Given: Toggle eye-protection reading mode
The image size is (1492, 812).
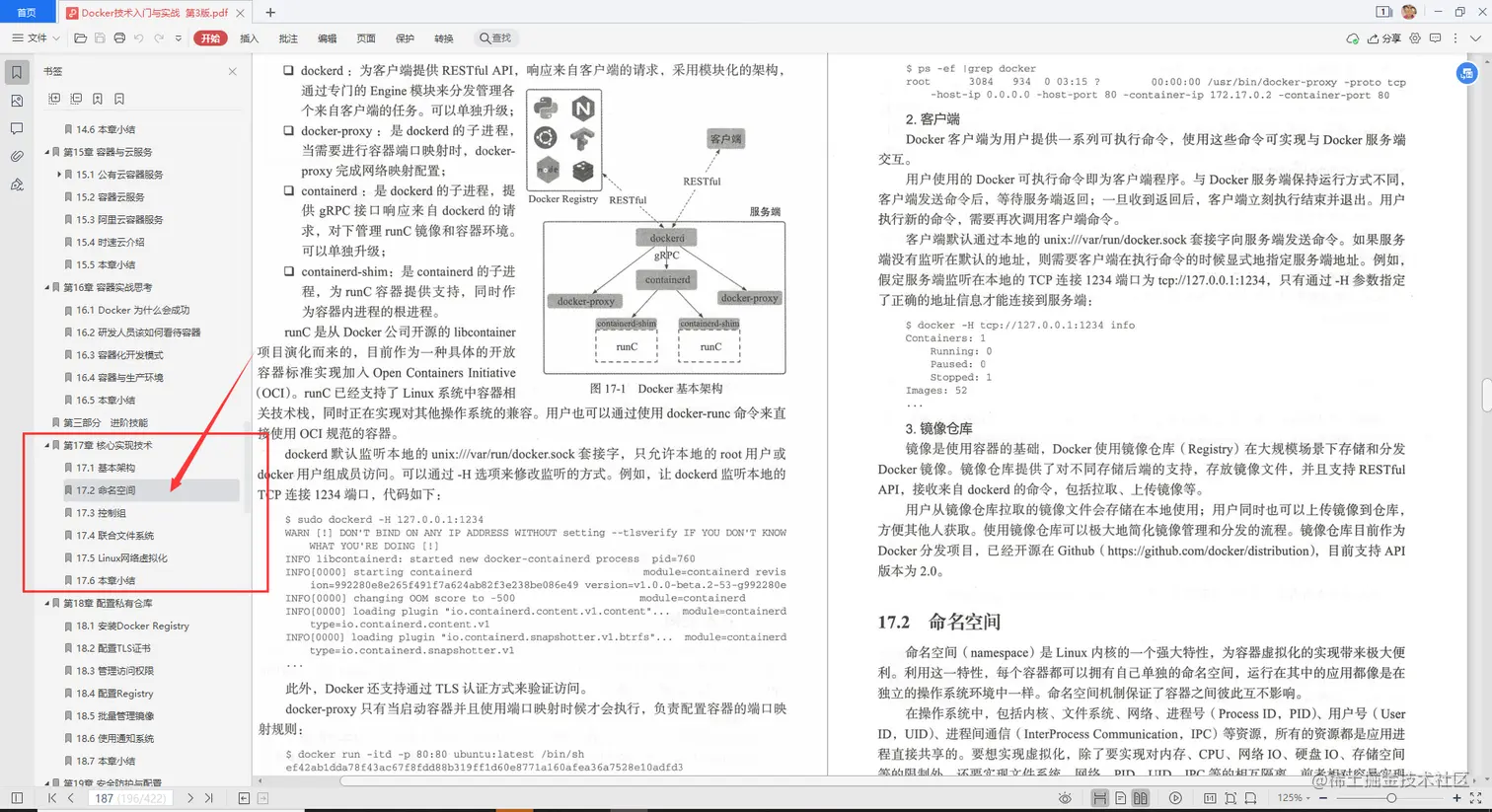Looking at the screenshot, I should (1065, 797).
